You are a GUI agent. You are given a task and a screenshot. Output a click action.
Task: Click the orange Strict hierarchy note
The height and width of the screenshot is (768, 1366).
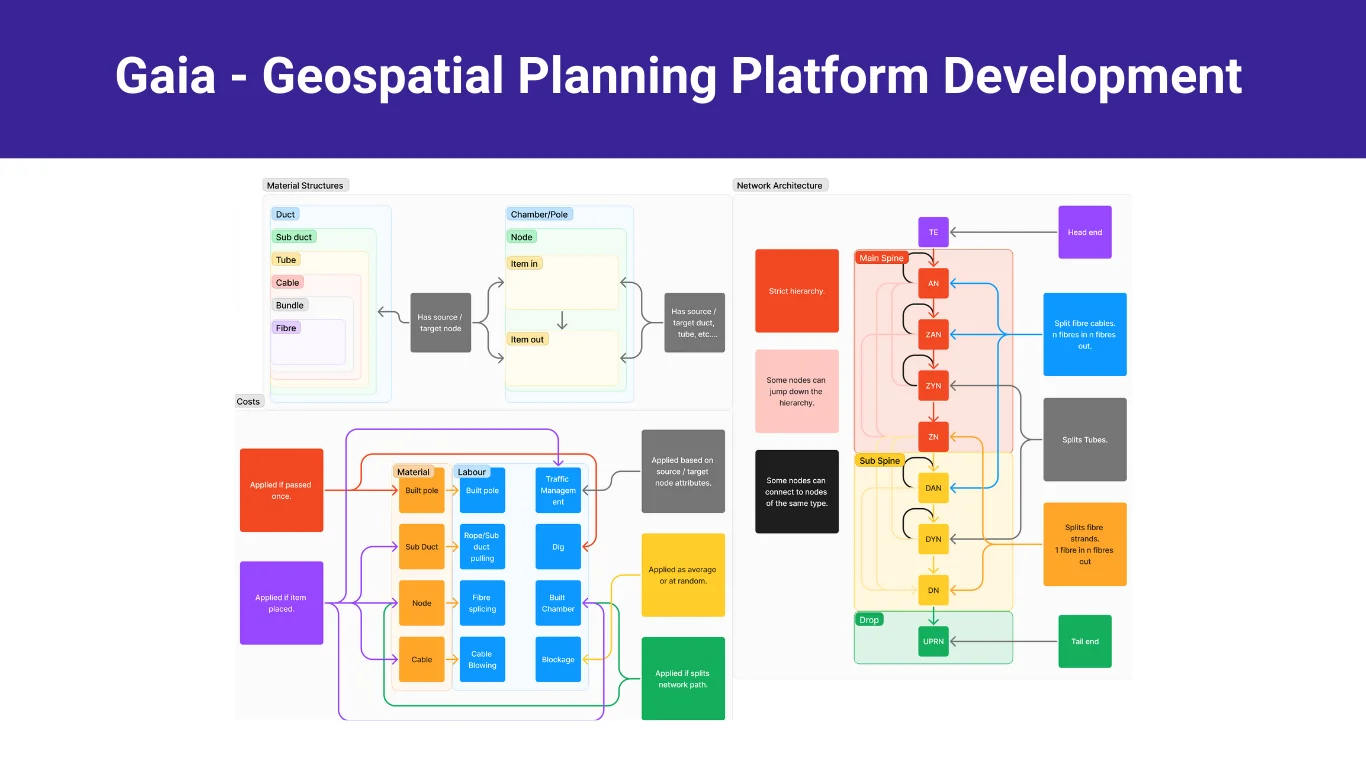796,291
